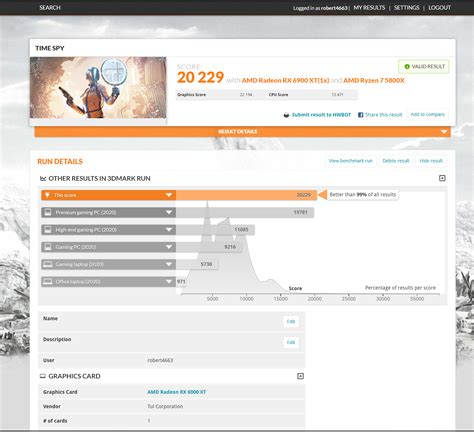Click the Hide result button
This screenshot has height=432, width=474.
click(x=431, y=161)
